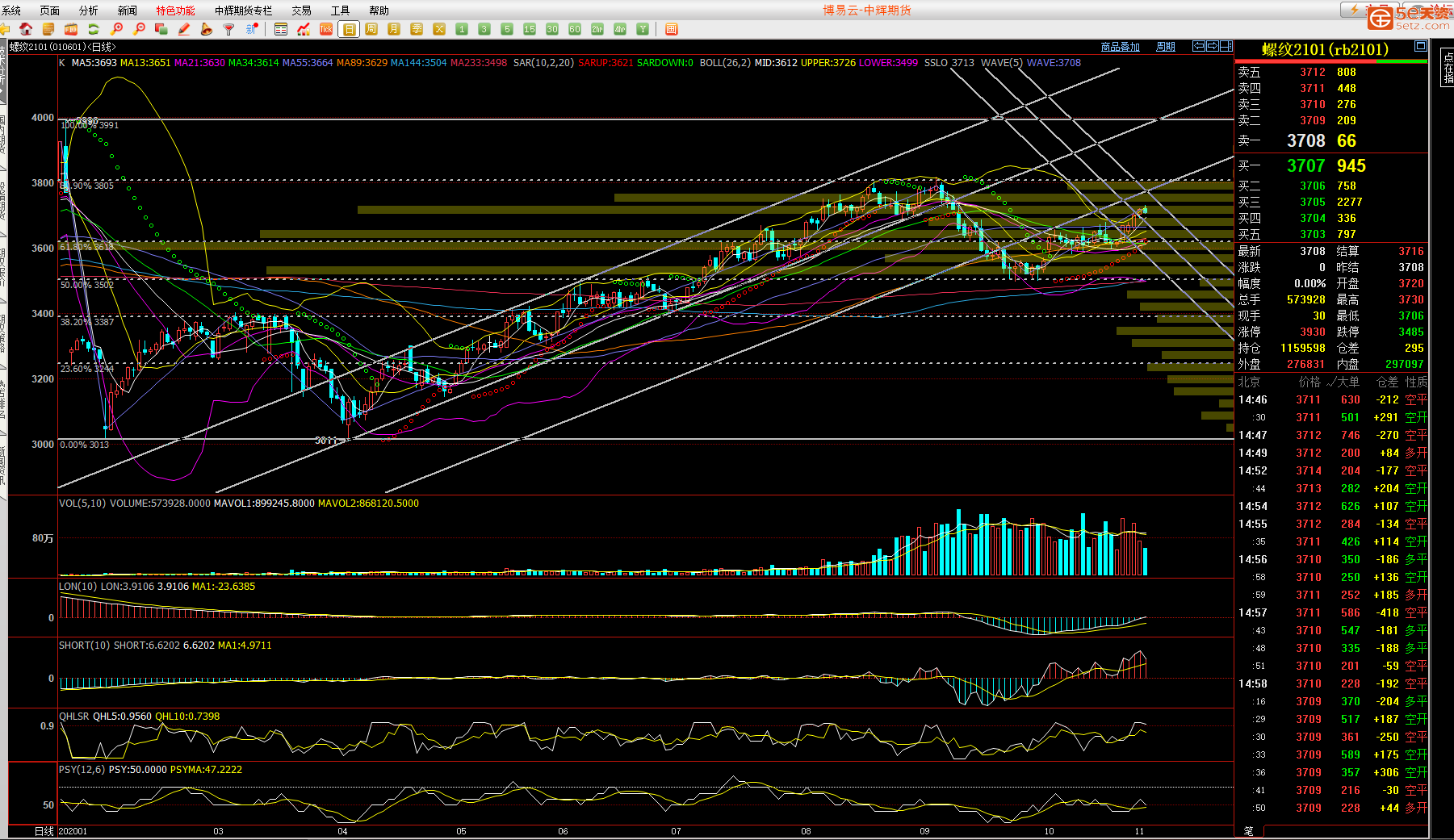Screen dimensions: 1454x840
Task: Open the 中辉期货专栏 menu
Action: (x=243, y=10)
